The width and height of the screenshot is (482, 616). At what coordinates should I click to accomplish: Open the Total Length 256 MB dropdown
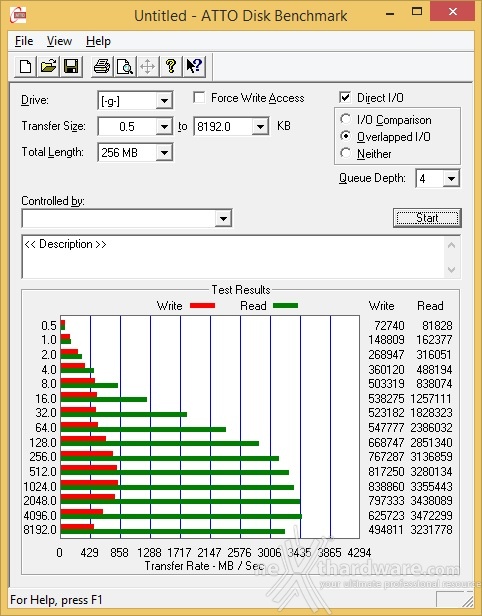coord(164,153)
